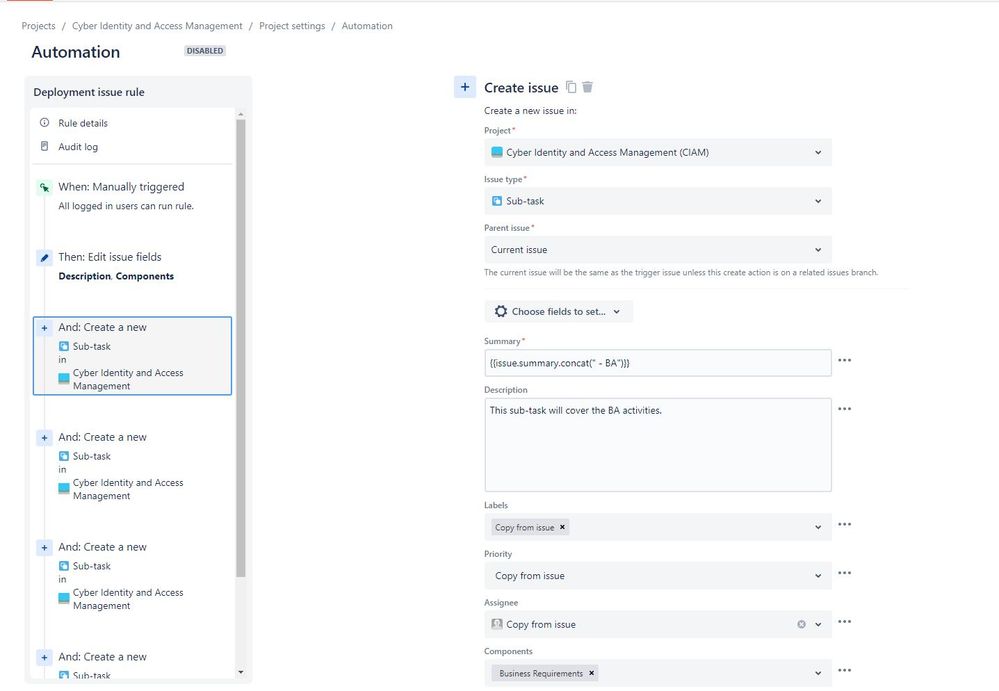Click the scrollbar up arrow in rule panel
The width and height of the screenshot is (999, 691).
coord(241,115)
